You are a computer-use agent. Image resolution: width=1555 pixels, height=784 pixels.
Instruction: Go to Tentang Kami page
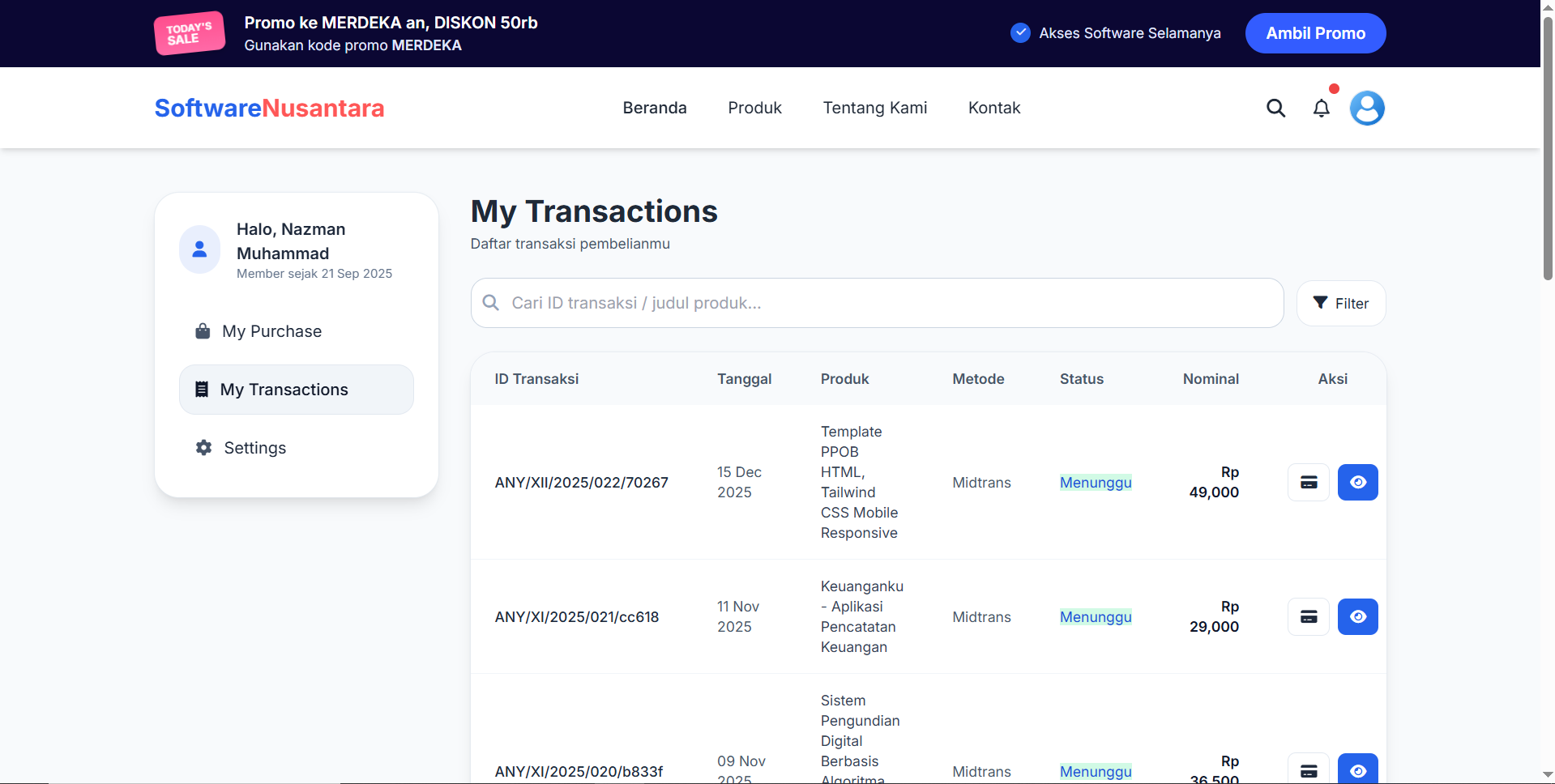point(874,108)
